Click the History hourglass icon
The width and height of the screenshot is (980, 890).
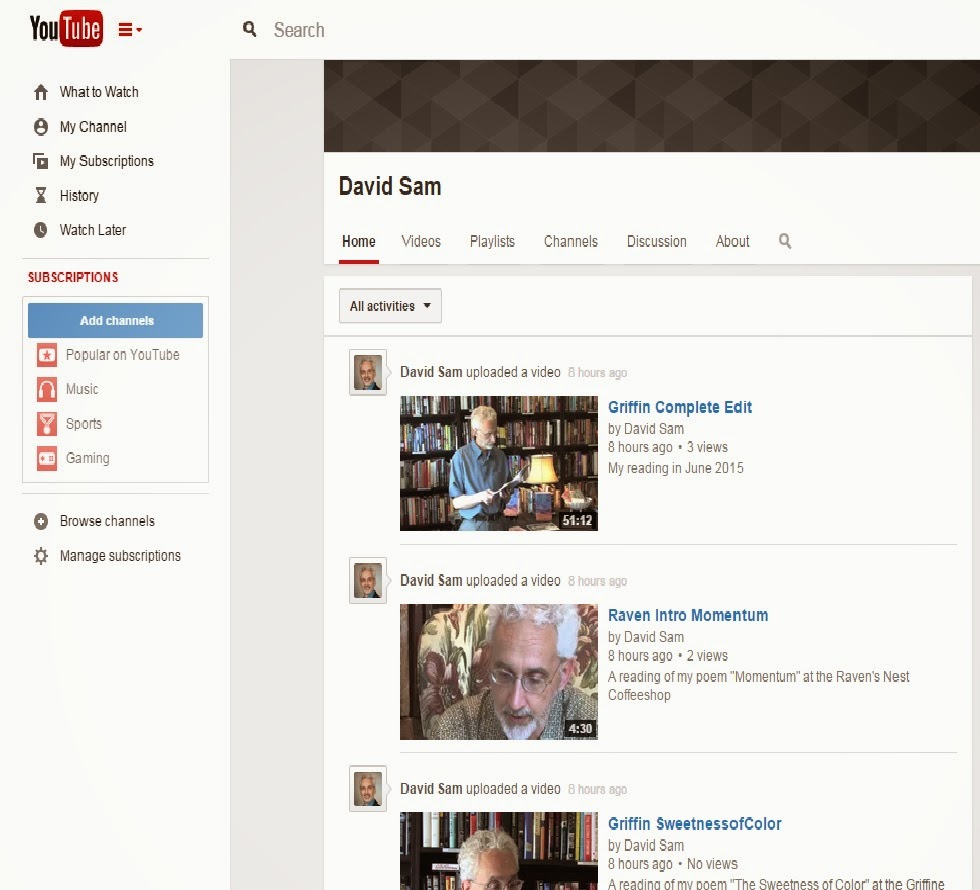point(41,196)
